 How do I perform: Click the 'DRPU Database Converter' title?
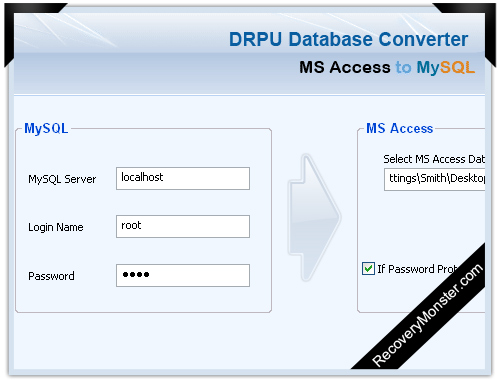point(348,39)
